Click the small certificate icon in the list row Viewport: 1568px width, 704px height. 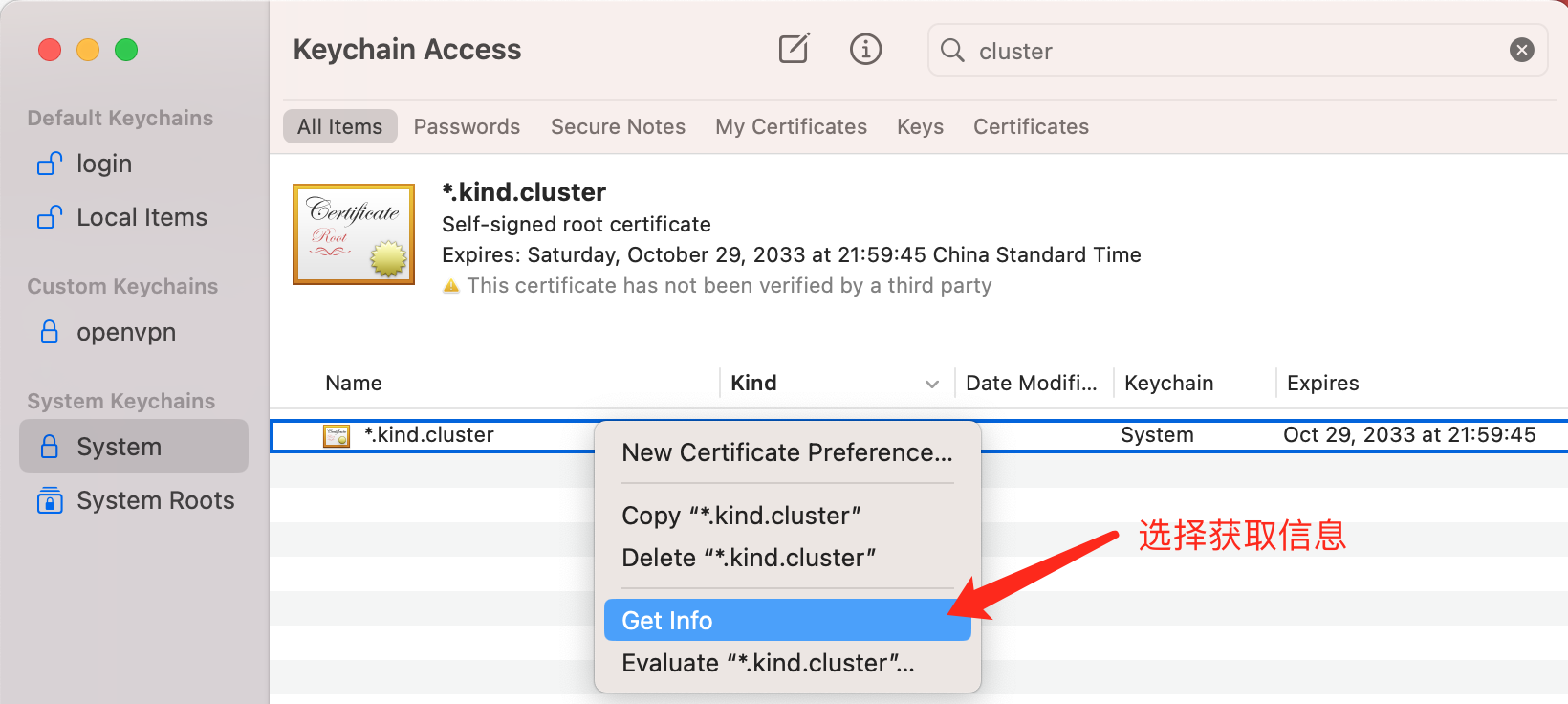[337, 436]
